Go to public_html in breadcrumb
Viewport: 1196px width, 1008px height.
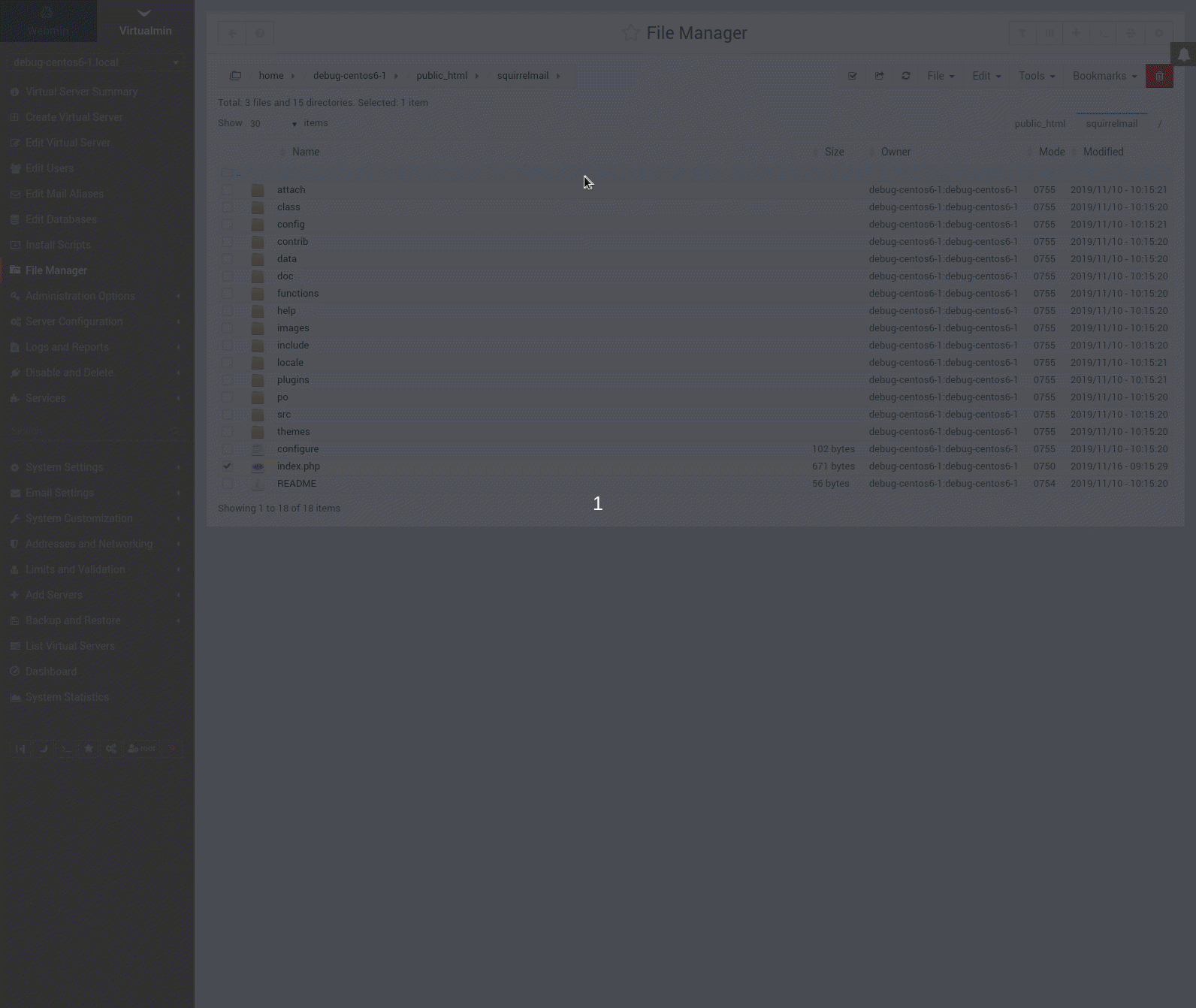coord(442,76)
